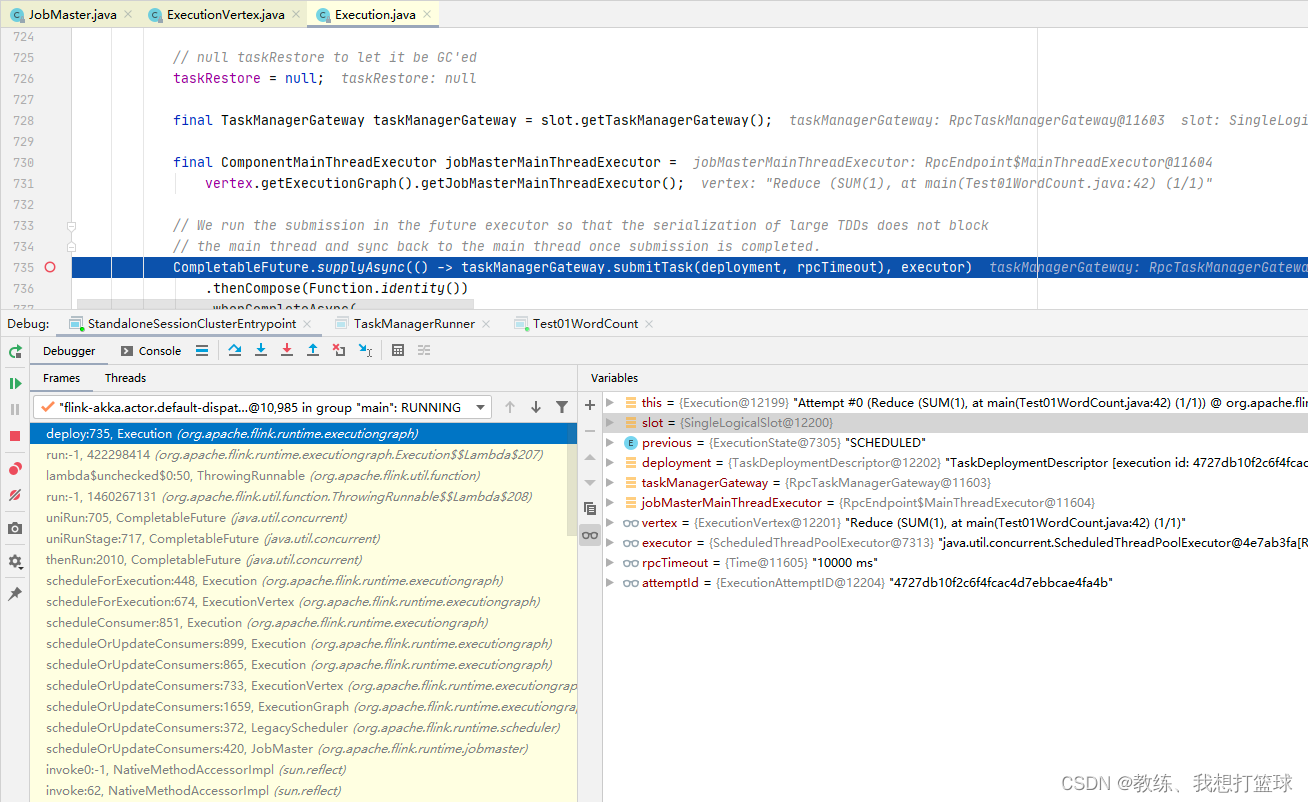Expand the 'vertex' watch node
This screenshot has height=802, width=1308.
coord(611,522)
